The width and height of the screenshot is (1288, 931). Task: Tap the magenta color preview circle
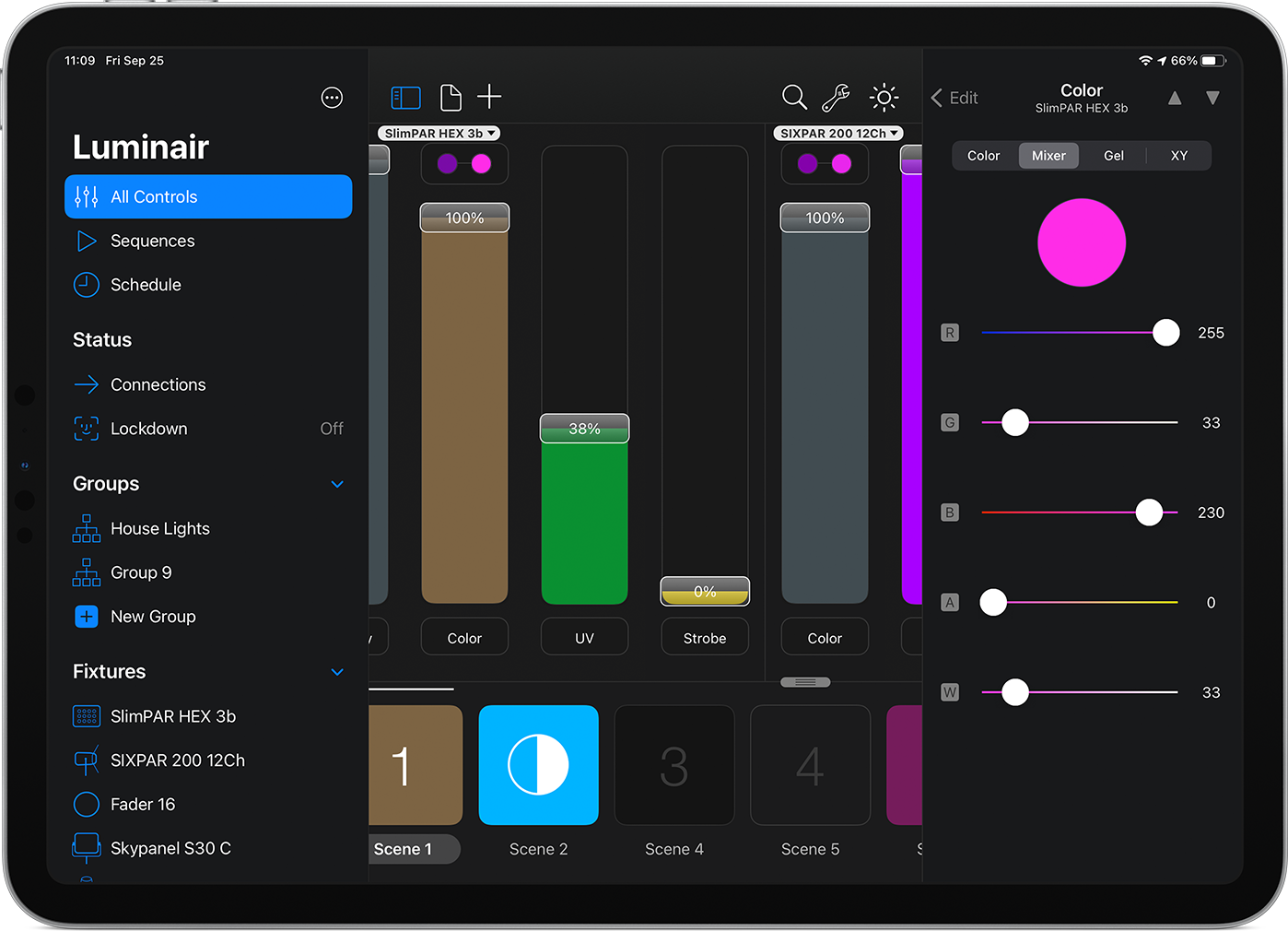point(1082,242)
